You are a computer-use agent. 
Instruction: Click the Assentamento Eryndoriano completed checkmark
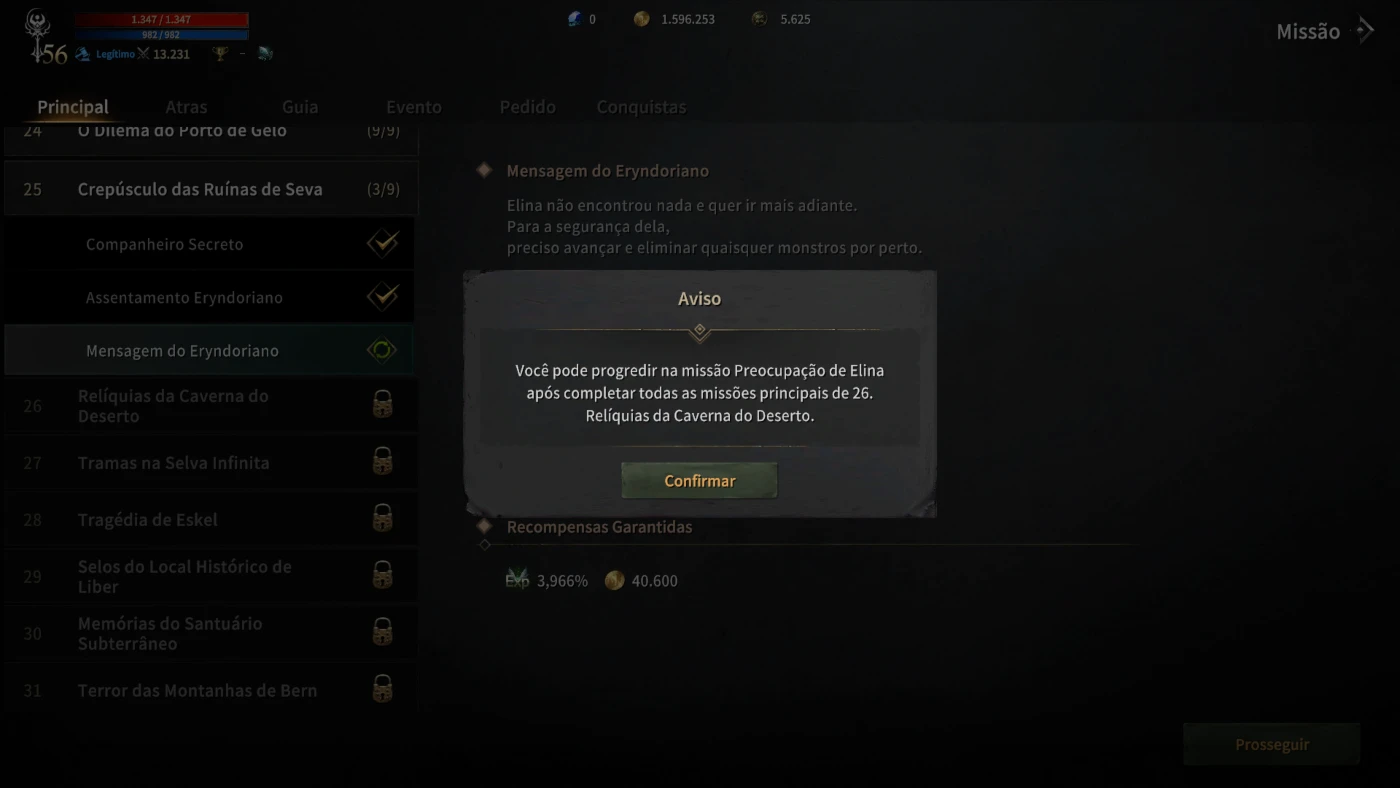point(382,296)
